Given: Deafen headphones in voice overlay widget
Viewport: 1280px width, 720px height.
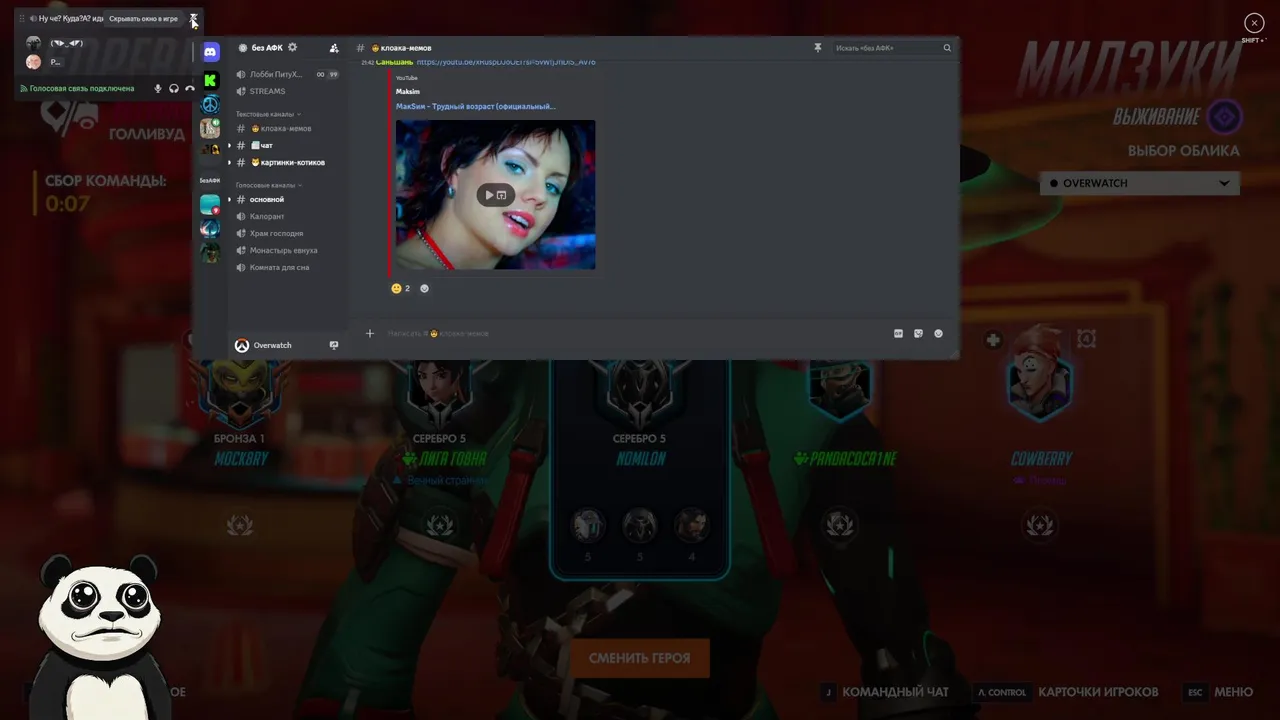Looking at the screenshot, I should click(174, 89).
